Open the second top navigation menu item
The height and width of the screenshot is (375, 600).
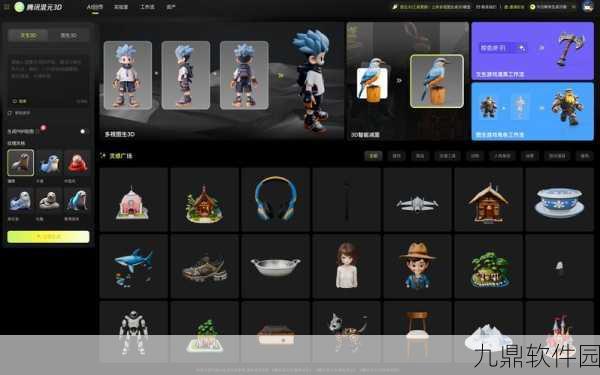click(x=121, y=7)
